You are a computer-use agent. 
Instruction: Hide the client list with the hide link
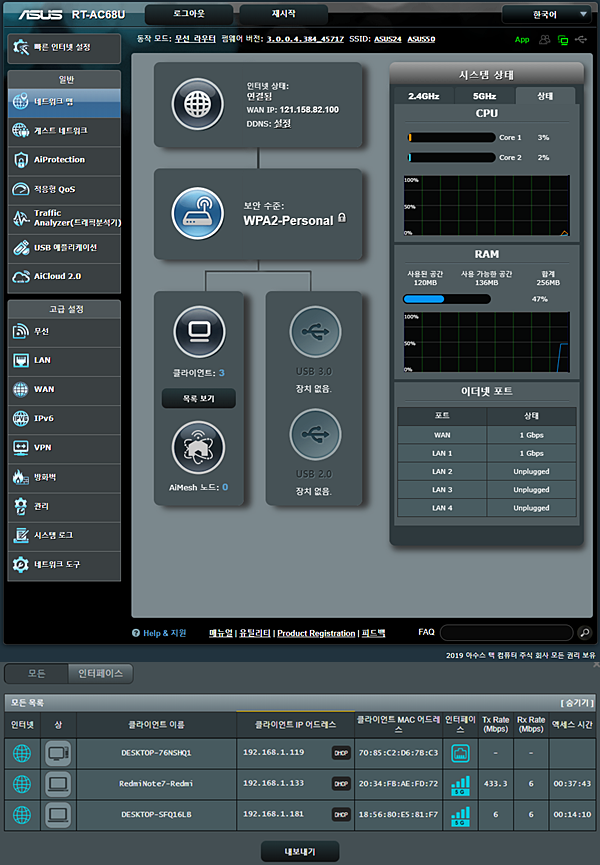coord(577,703)
